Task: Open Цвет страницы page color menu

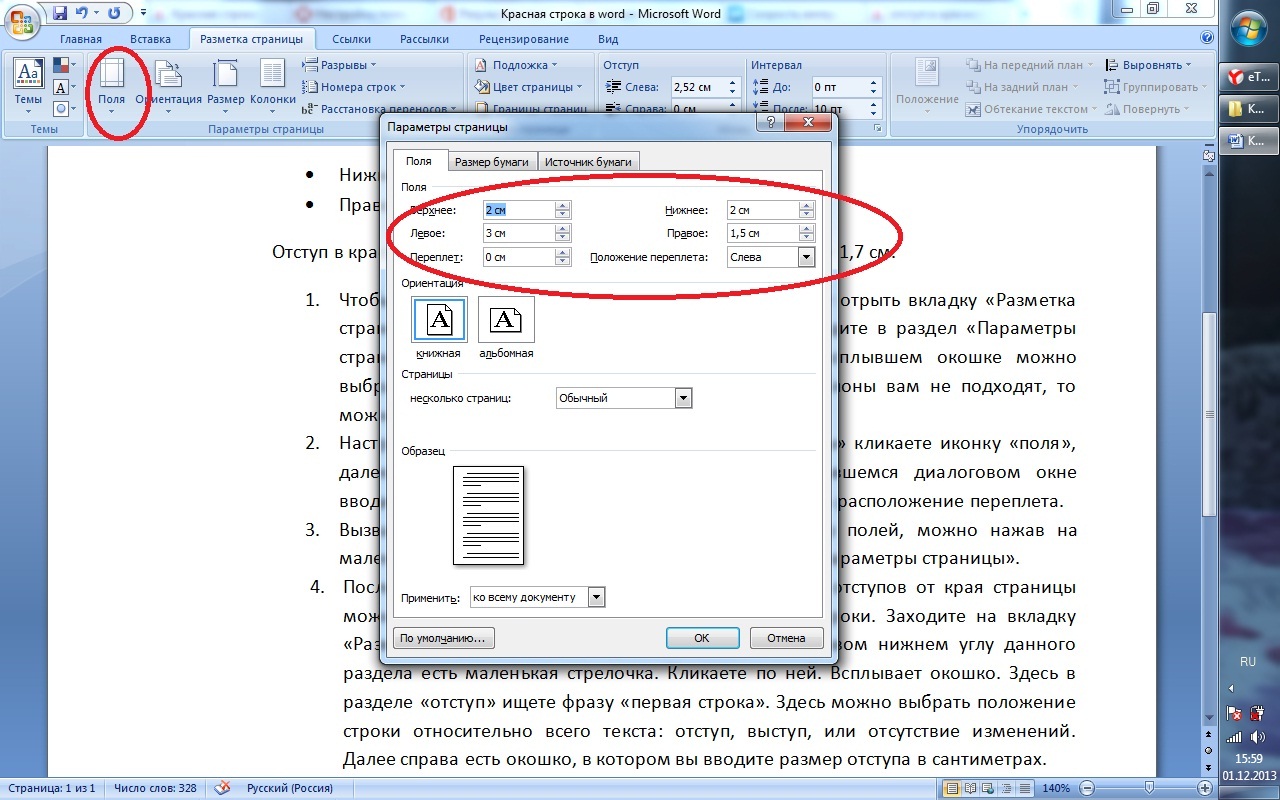Action: pos(529,87)
